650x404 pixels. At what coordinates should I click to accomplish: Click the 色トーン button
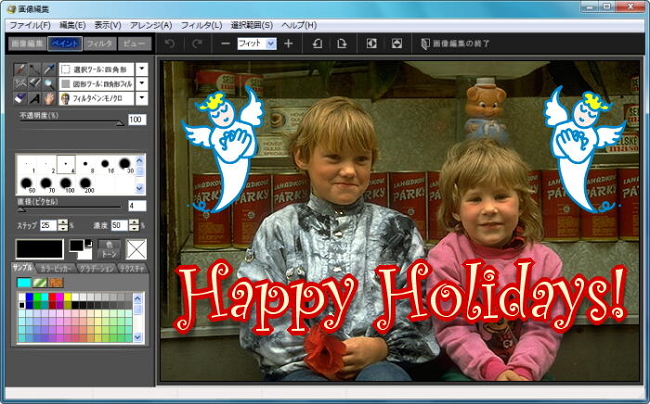coord(108,247)
